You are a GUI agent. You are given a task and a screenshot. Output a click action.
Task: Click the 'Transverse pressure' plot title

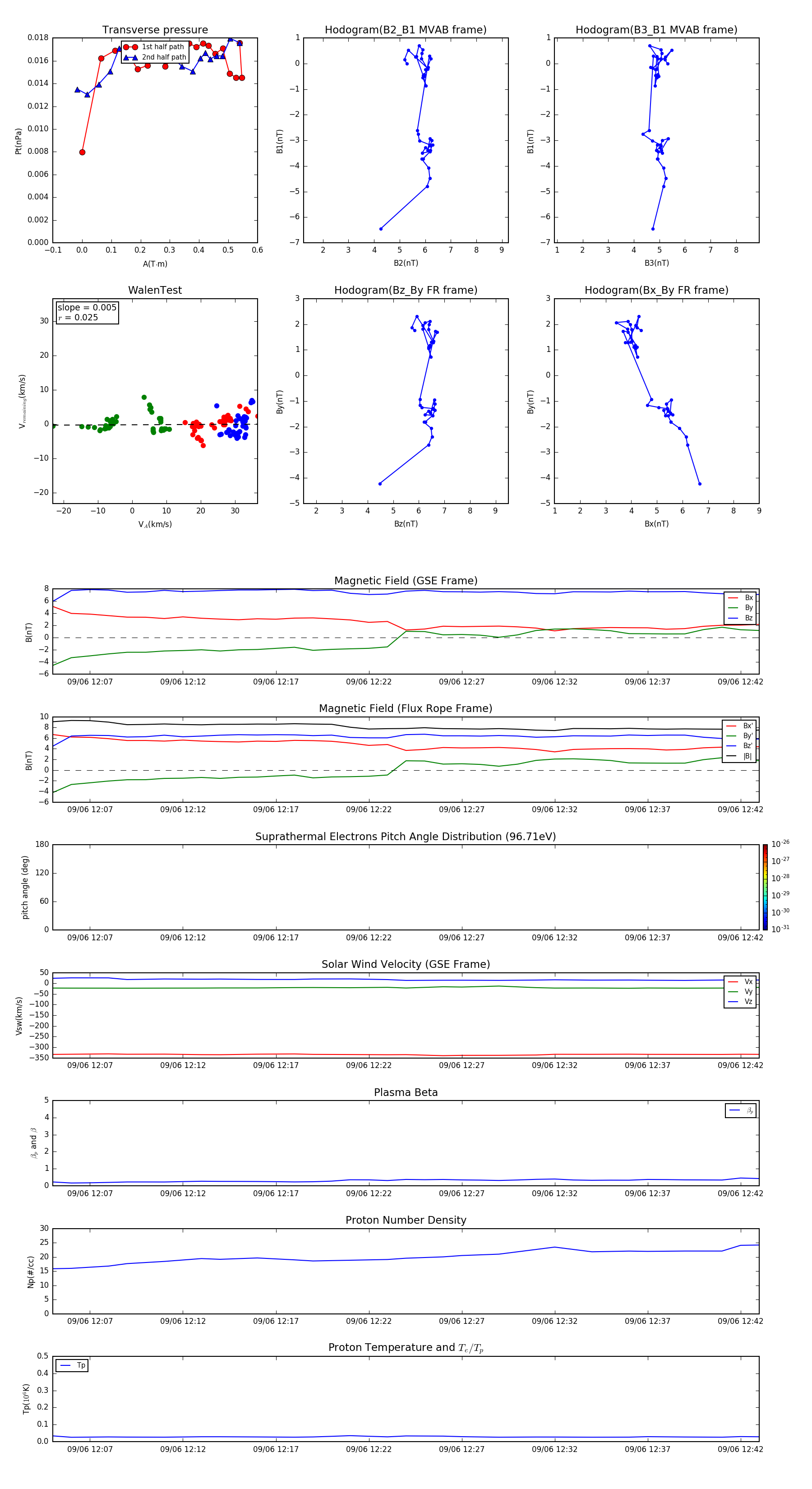pyautogui.click(x=155, y=30)
